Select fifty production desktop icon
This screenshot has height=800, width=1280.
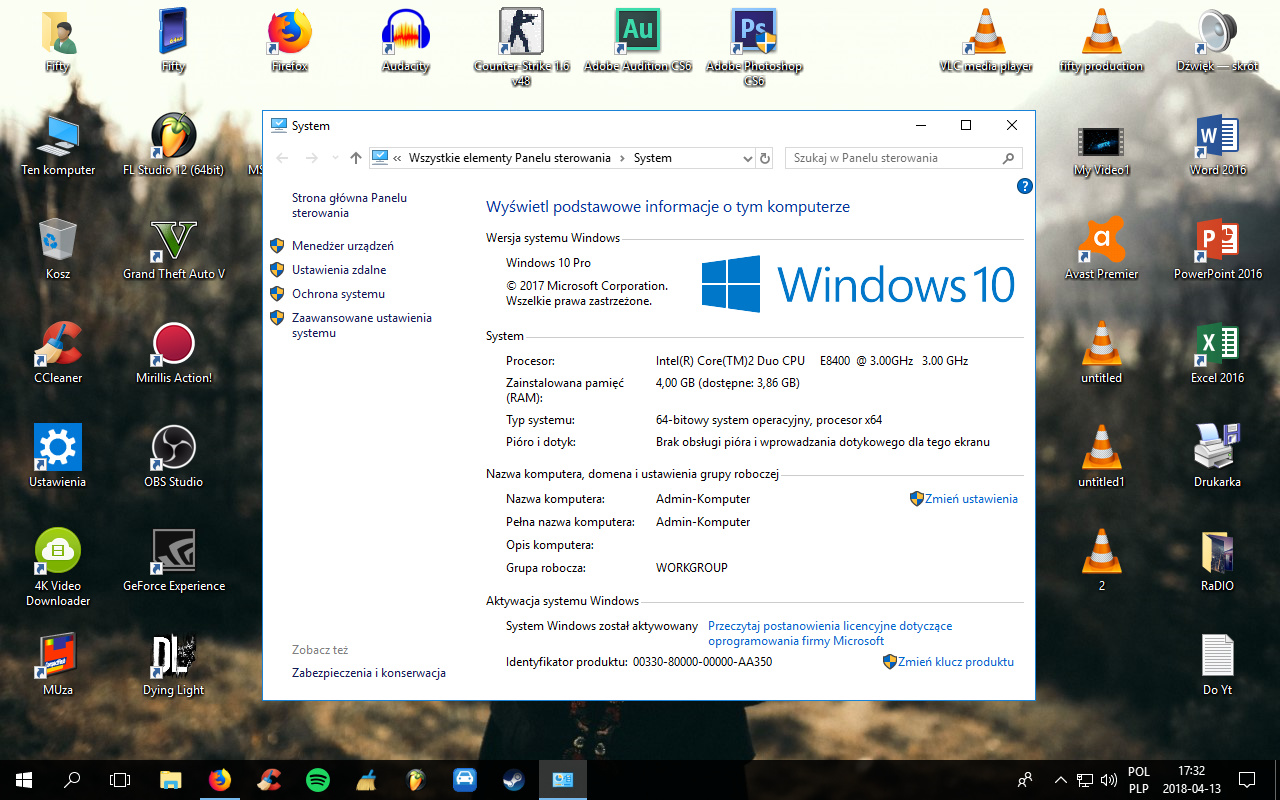point(1102,41)
